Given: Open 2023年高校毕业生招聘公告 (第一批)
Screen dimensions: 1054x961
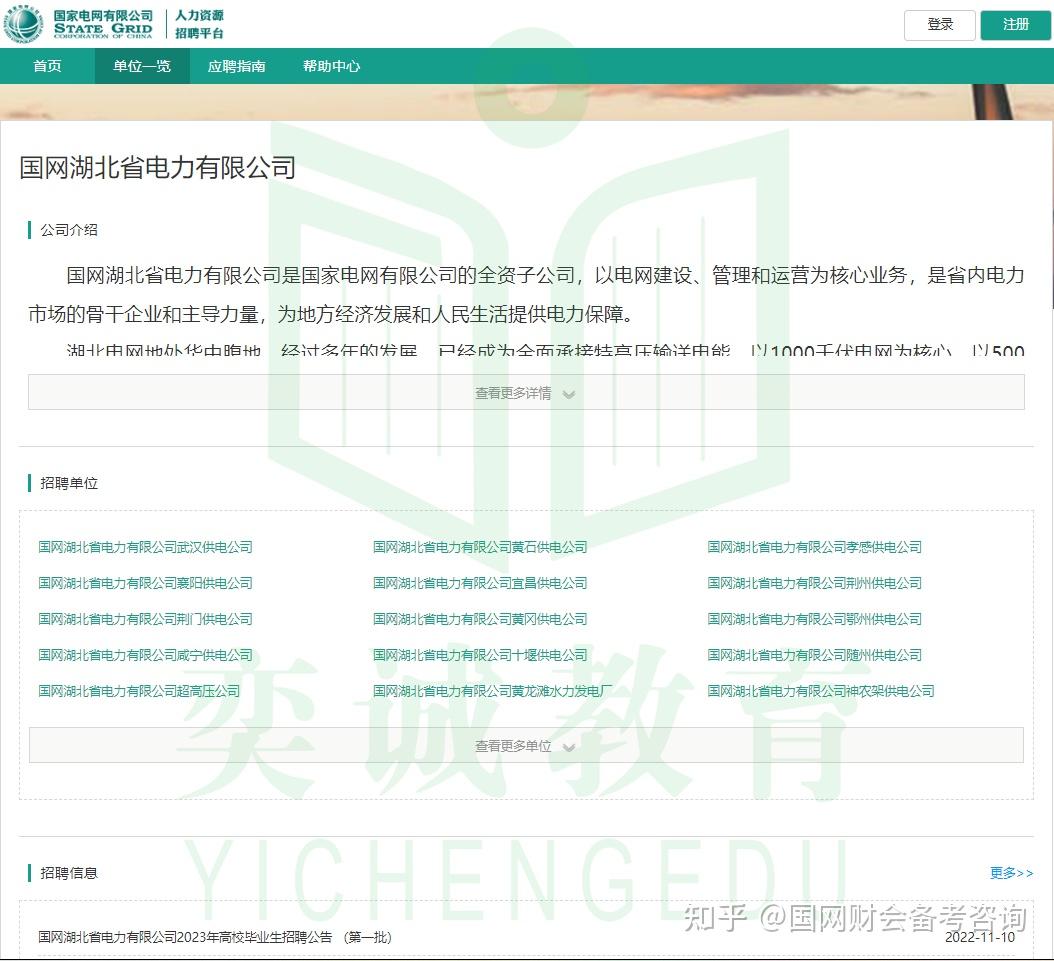Looking at the screenshot, I should pyautogui.click(x=214, y=937).
